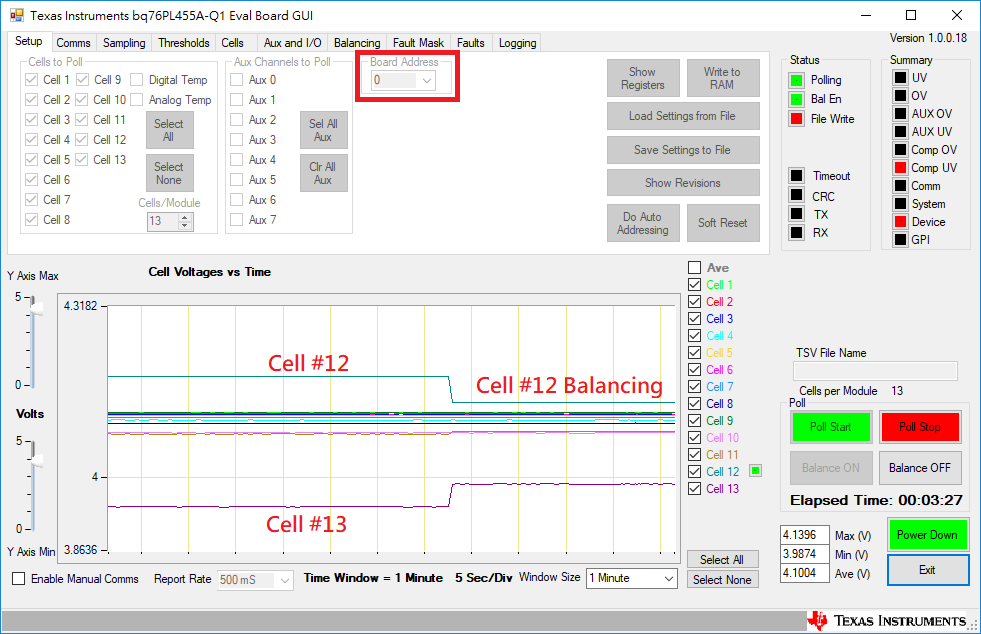This screenshot has height=634, width=981.
Task: Click the Texas Instruments logo
Action: (x=887, y=620)
